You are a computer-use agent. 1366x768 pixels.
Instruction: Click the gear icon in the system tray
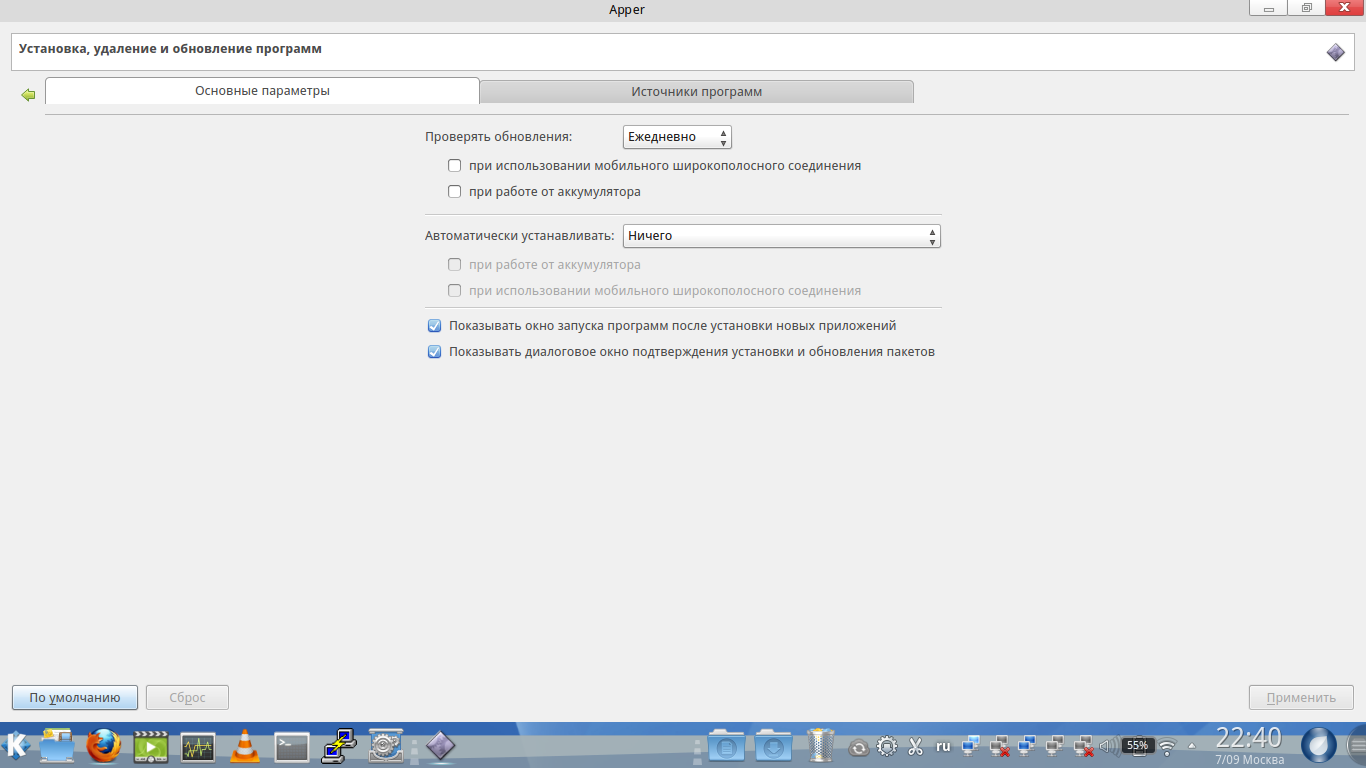887,746
